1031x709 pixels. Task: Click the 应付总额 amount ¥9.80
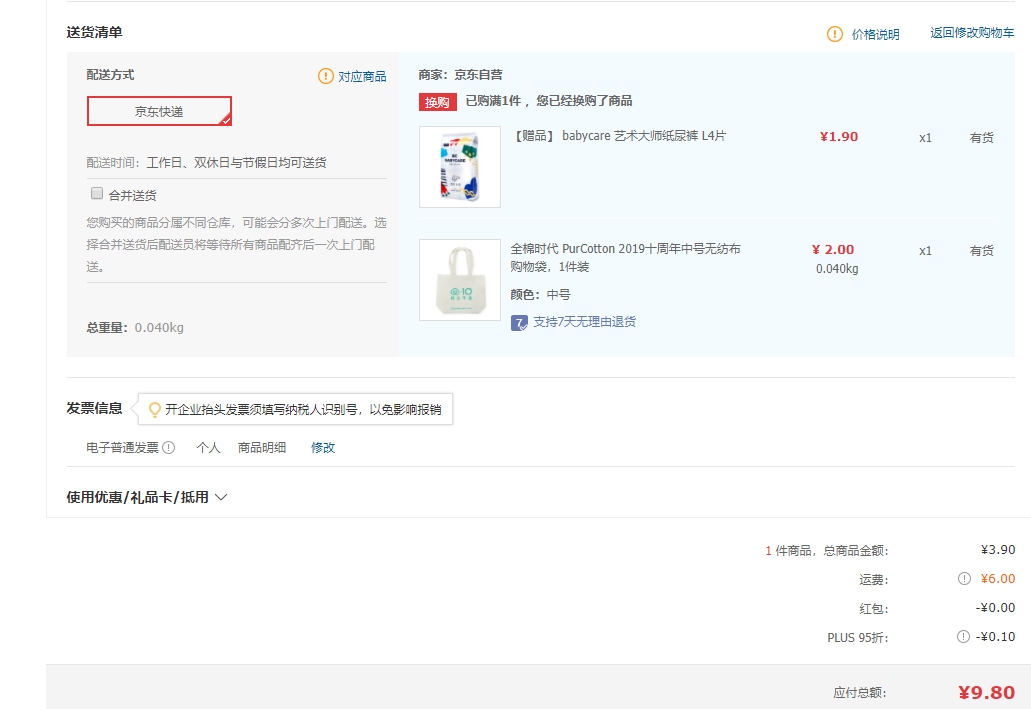[x=986, y=693]
